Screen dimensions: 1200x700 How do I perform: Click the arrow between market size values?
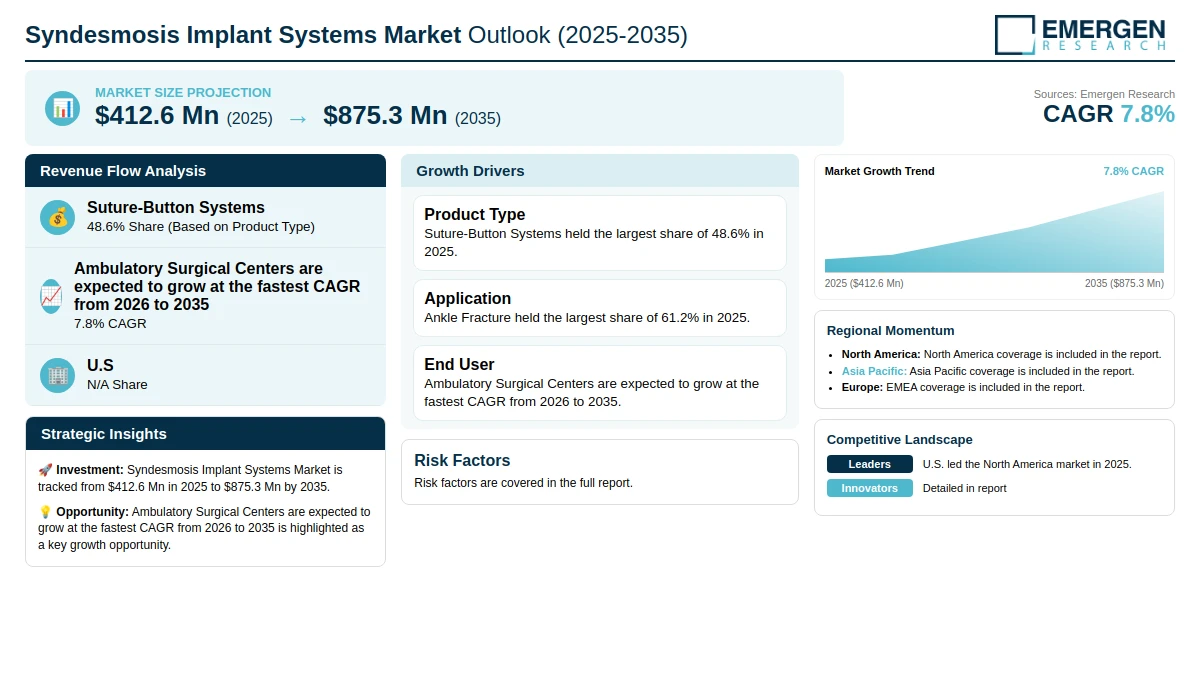point(298,118)
